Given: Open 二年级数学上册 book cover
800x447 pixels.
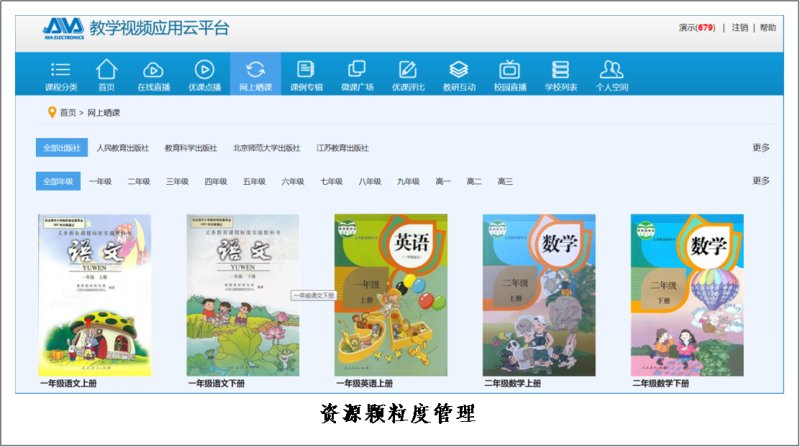Looking at the screenshot, I should click(539, 295).
